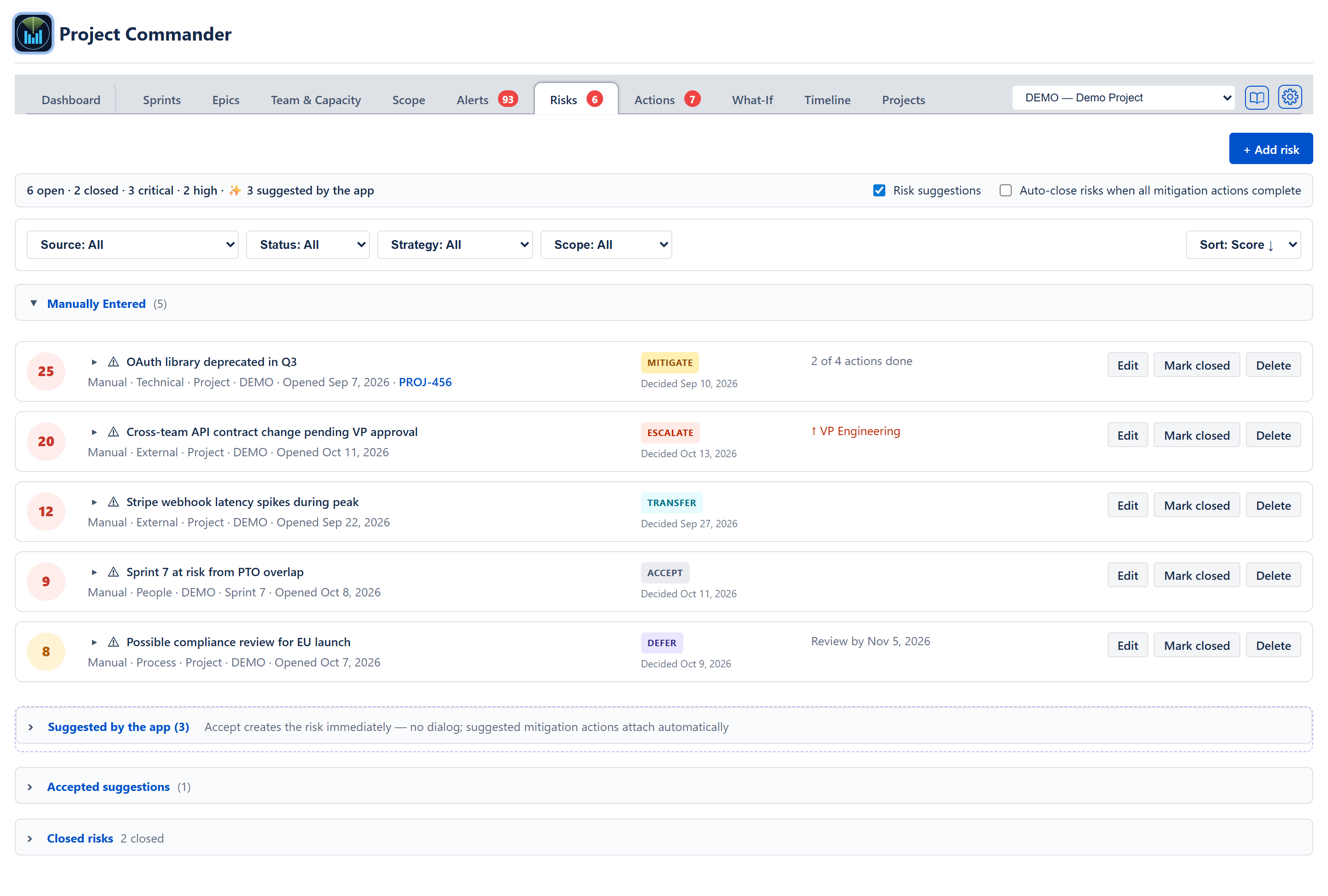Open the Status: All filter dropdown
The width and height of the screenshot is (1328, 896).
click(x=308, y=245)
